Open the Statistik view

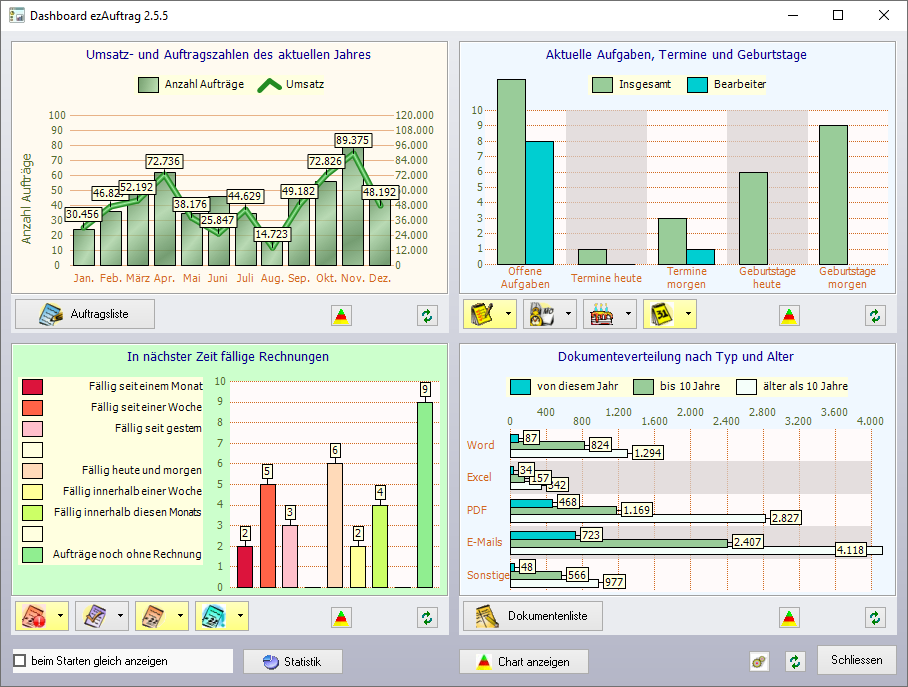293,662
